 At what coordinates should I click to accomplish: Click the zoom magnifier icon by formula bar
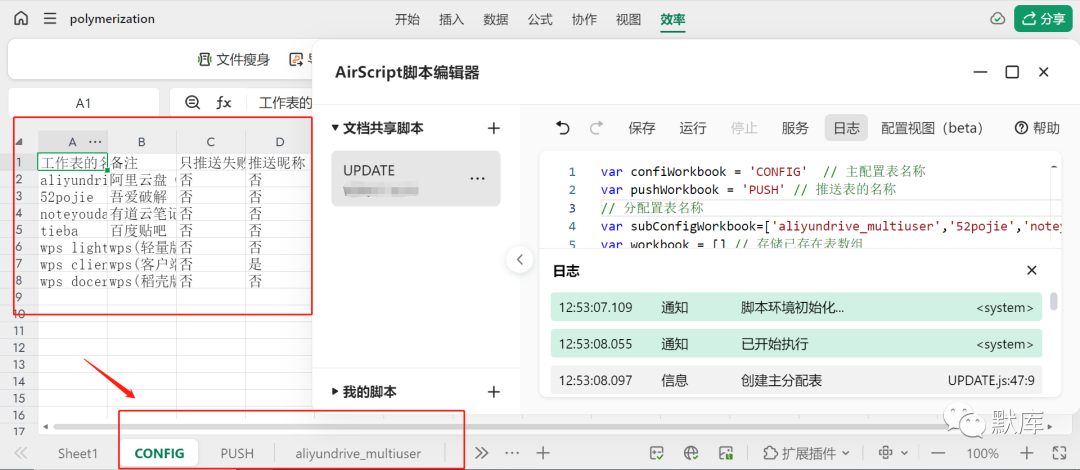pos(193,103)
